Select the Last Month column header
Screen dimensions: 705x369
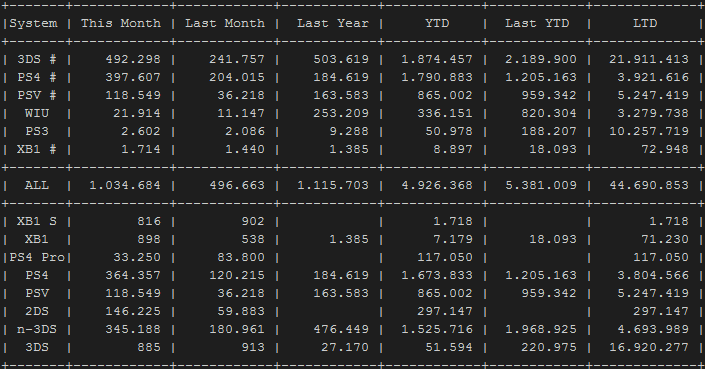coord(225,23)
